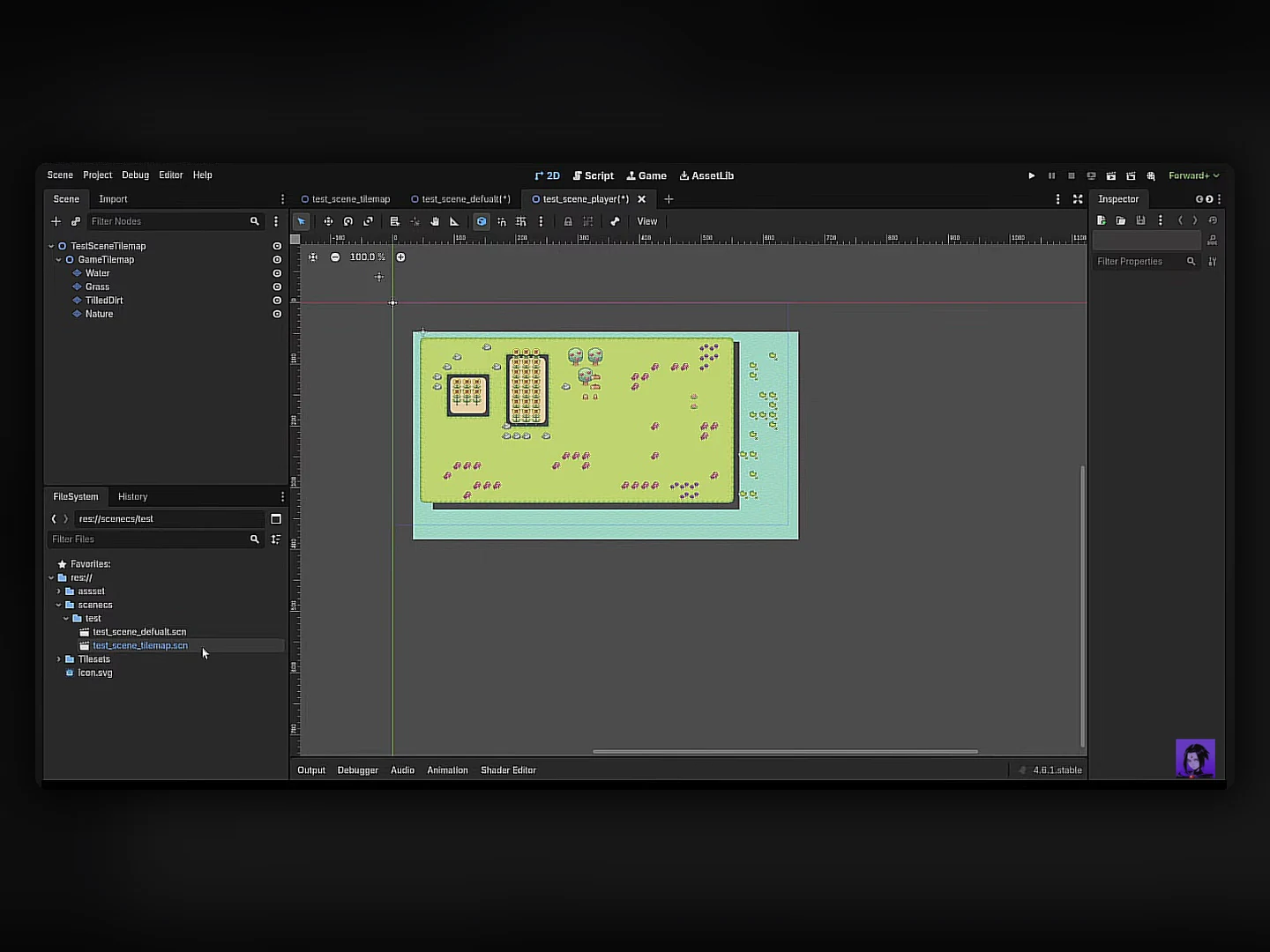Click the pause running project button
1270x952 pixels.
click(x=1051, y=175)
